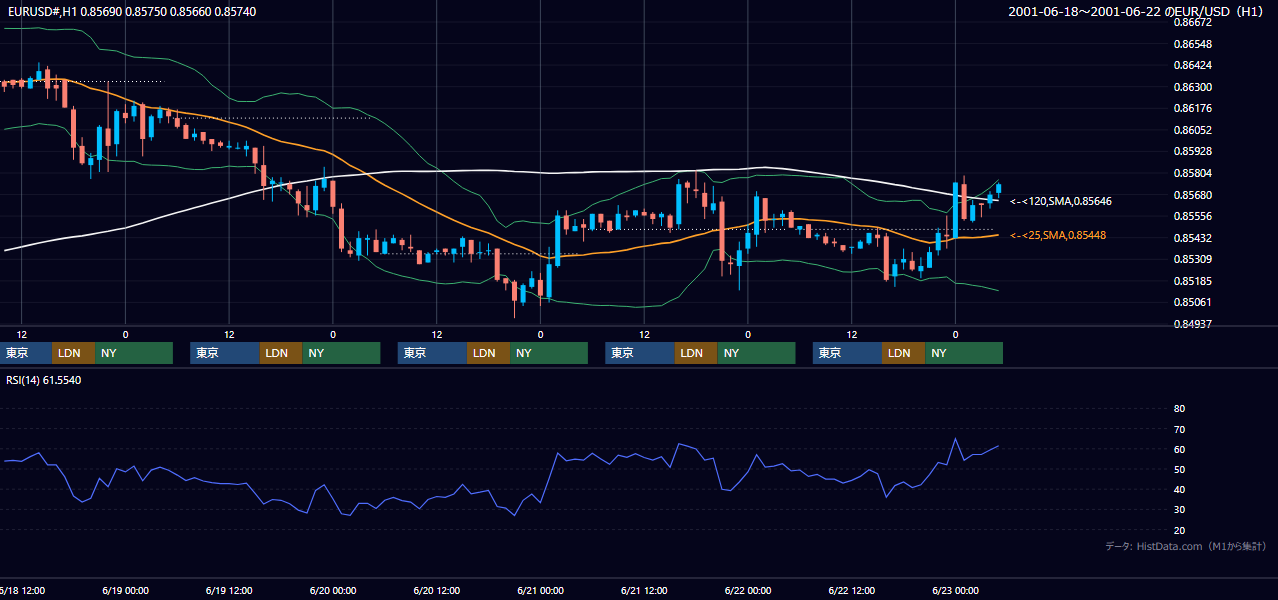Image resolution: width=1278 pixels, height=600 pixels.
Task: Click price axis value 0.85309
Action: point(1192,259)
